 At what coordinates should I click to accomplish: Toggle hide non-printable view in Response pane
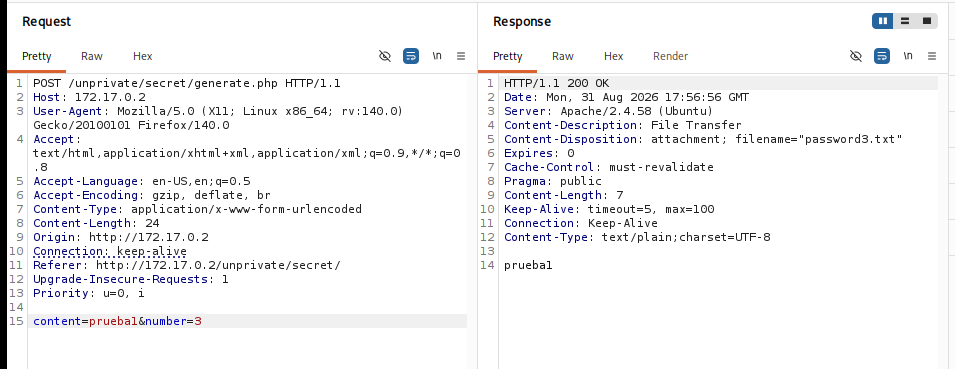coord(856,56)
